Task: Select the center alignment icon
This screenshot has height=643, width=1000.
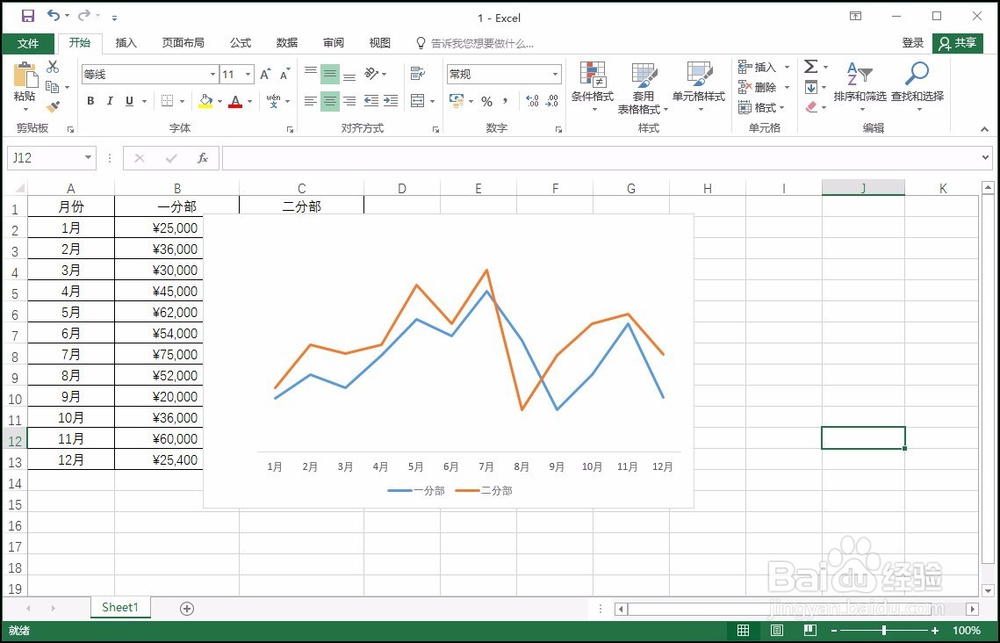Action: coord(330,100)
